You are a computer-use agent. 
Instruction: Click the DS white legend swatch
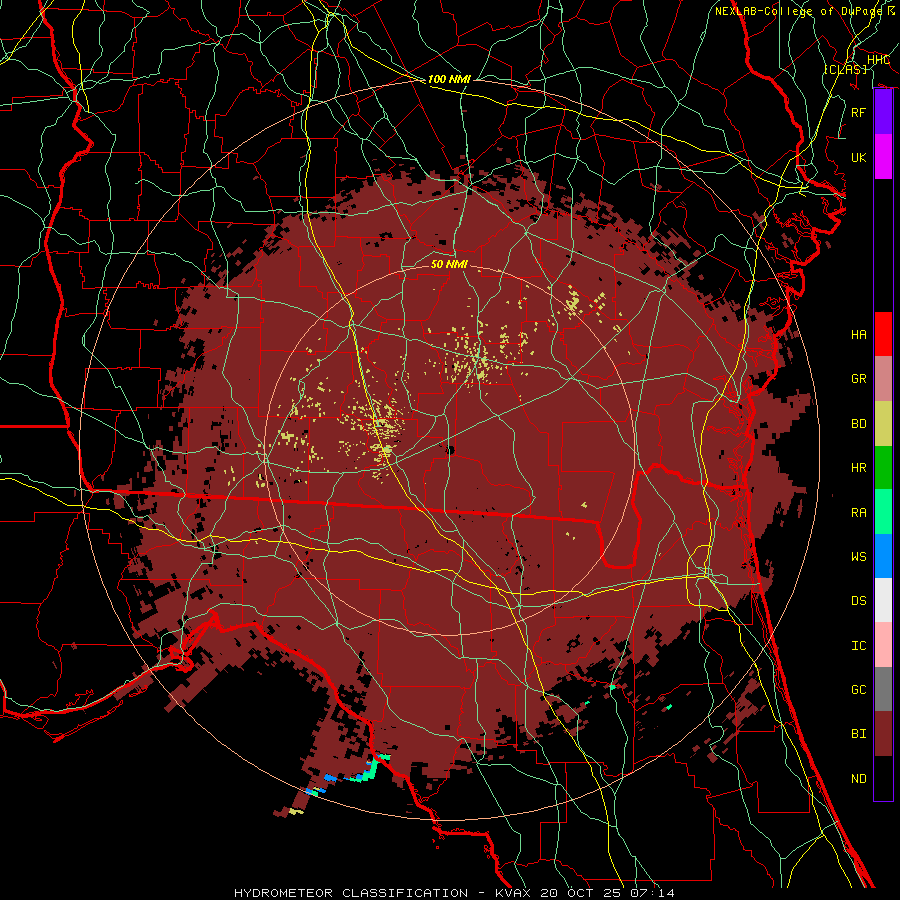pos(883,600)
